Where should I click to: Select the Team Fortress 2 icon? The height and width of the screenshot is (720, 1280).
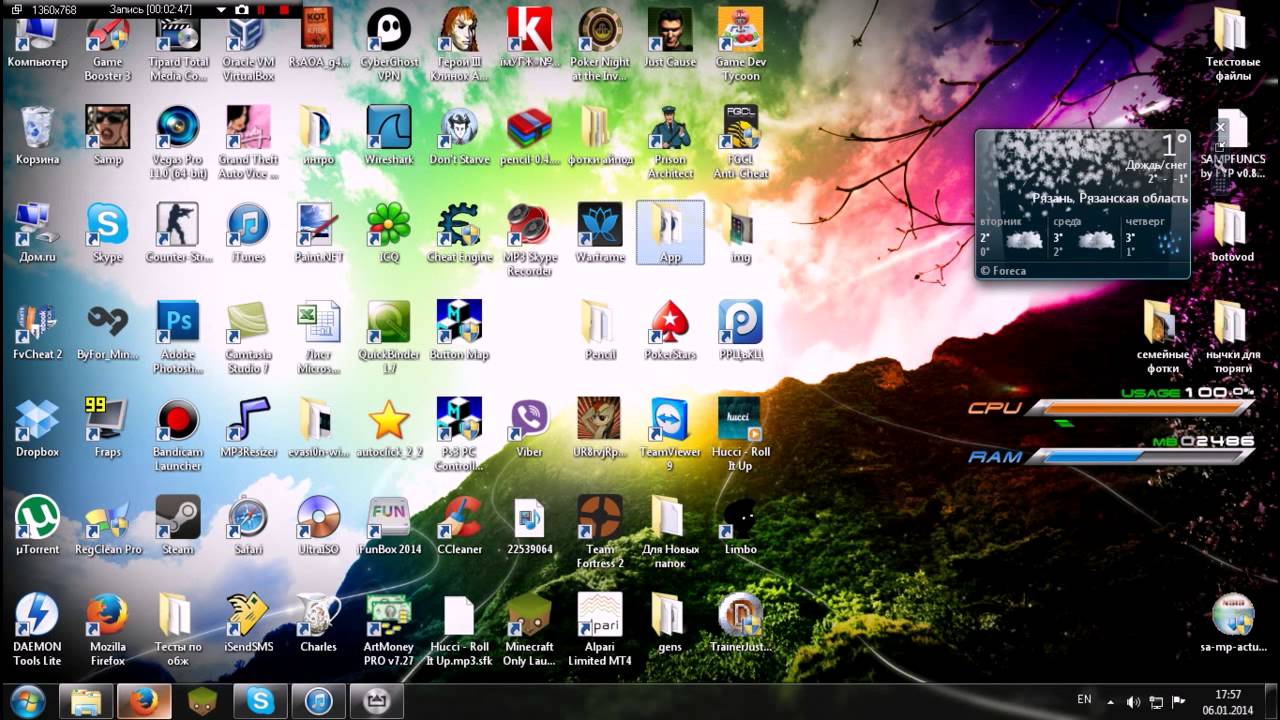pos(600,533)
